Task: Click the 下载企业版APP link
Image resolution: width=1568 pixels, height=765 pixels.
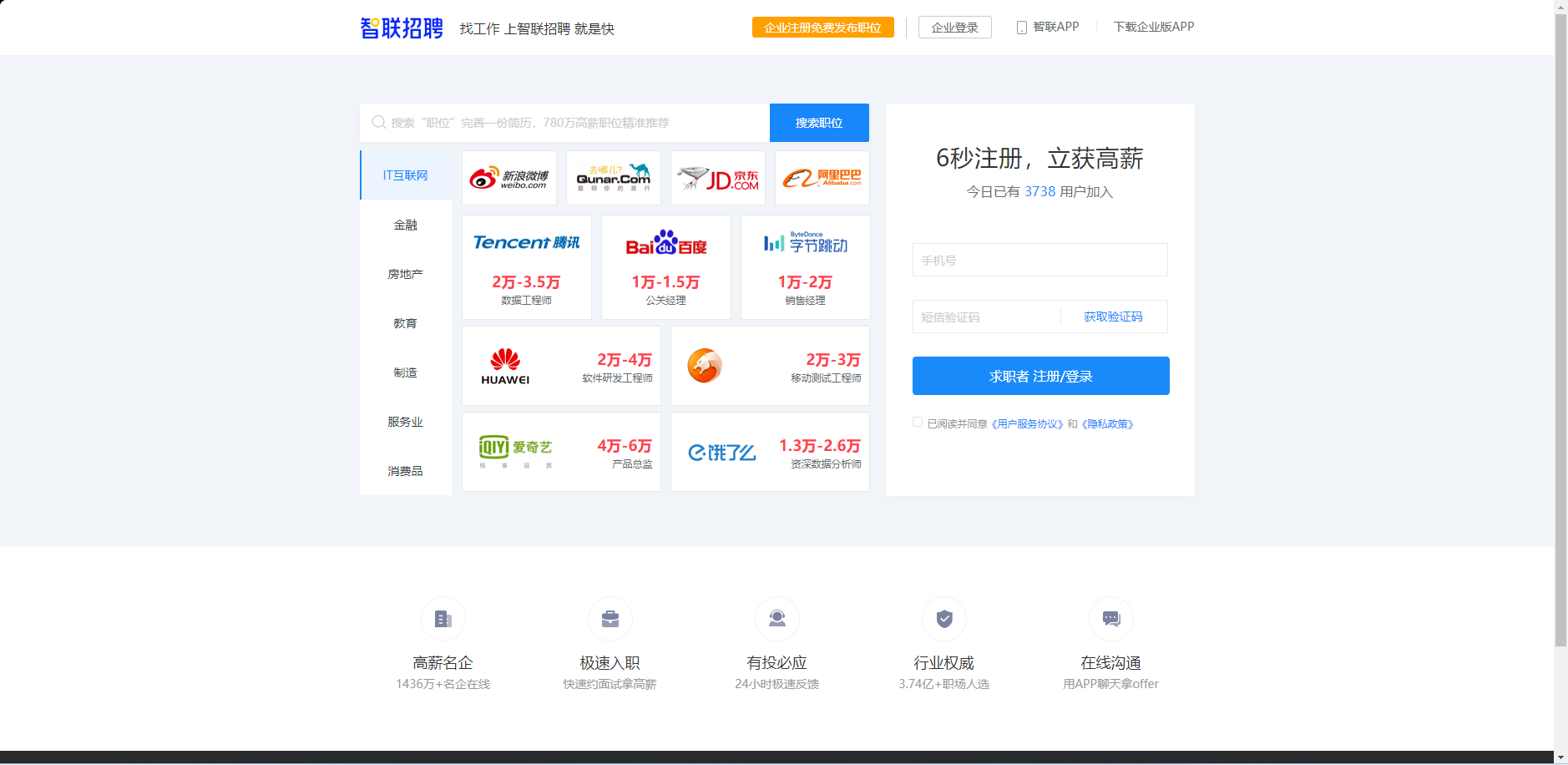Action: (1154, 27)
